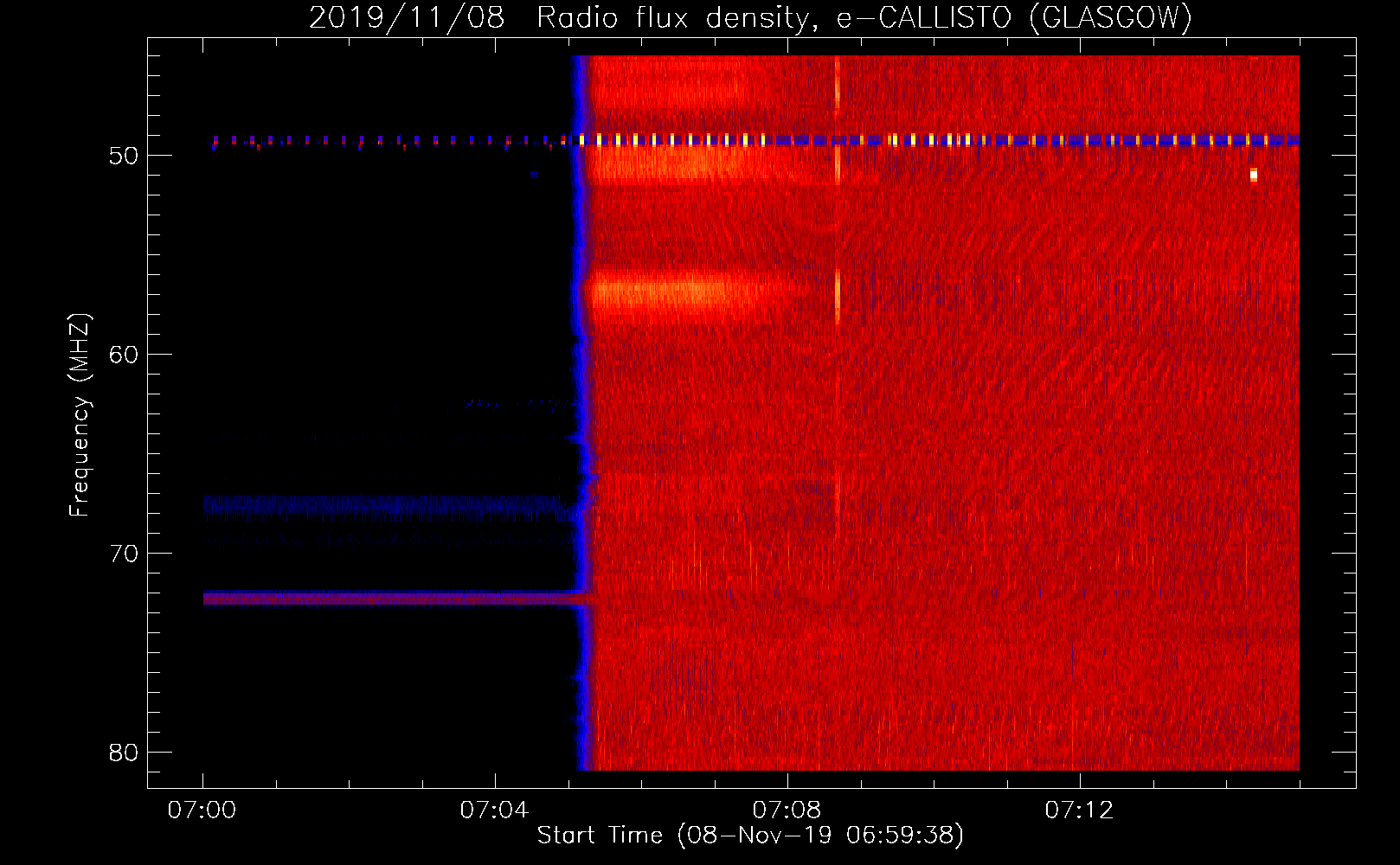Click the 07:00 time tick label
The height and width of the screenshot is (865, 1400).
[x=202, y=811]
